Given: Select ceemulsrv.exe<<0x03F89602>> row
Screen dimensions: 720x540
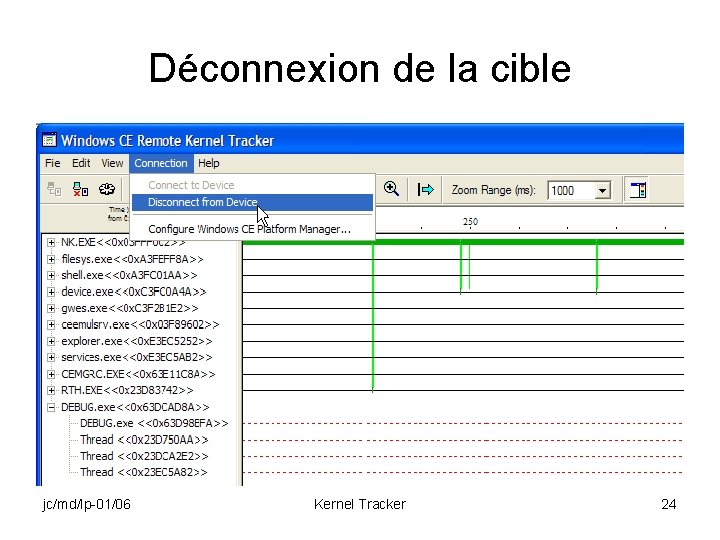Looking at the screenshot, I should coord(140,325).
